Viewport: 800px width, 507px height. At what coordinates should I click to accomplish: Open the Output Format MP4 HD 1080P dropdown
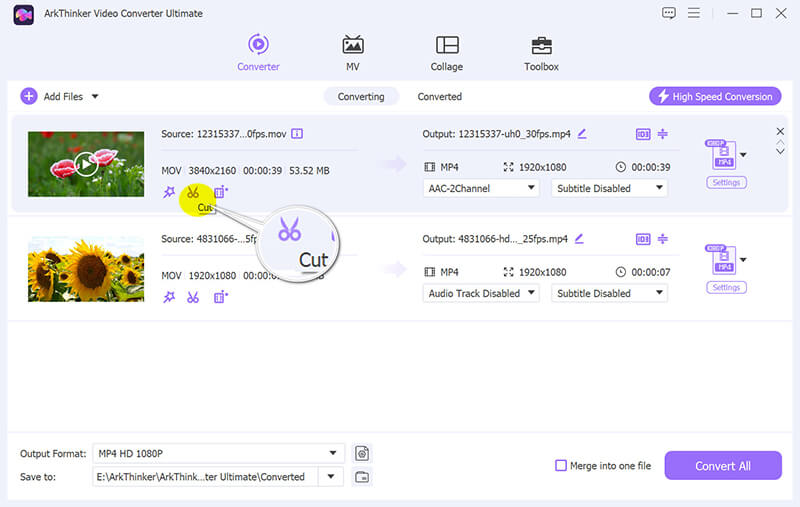click(218, 453)
